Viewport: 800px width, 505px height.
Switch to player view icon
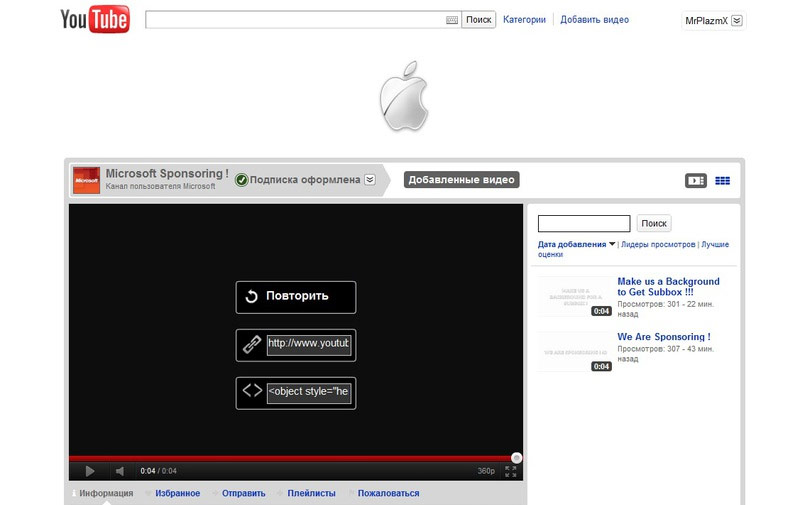pos(695,181)
